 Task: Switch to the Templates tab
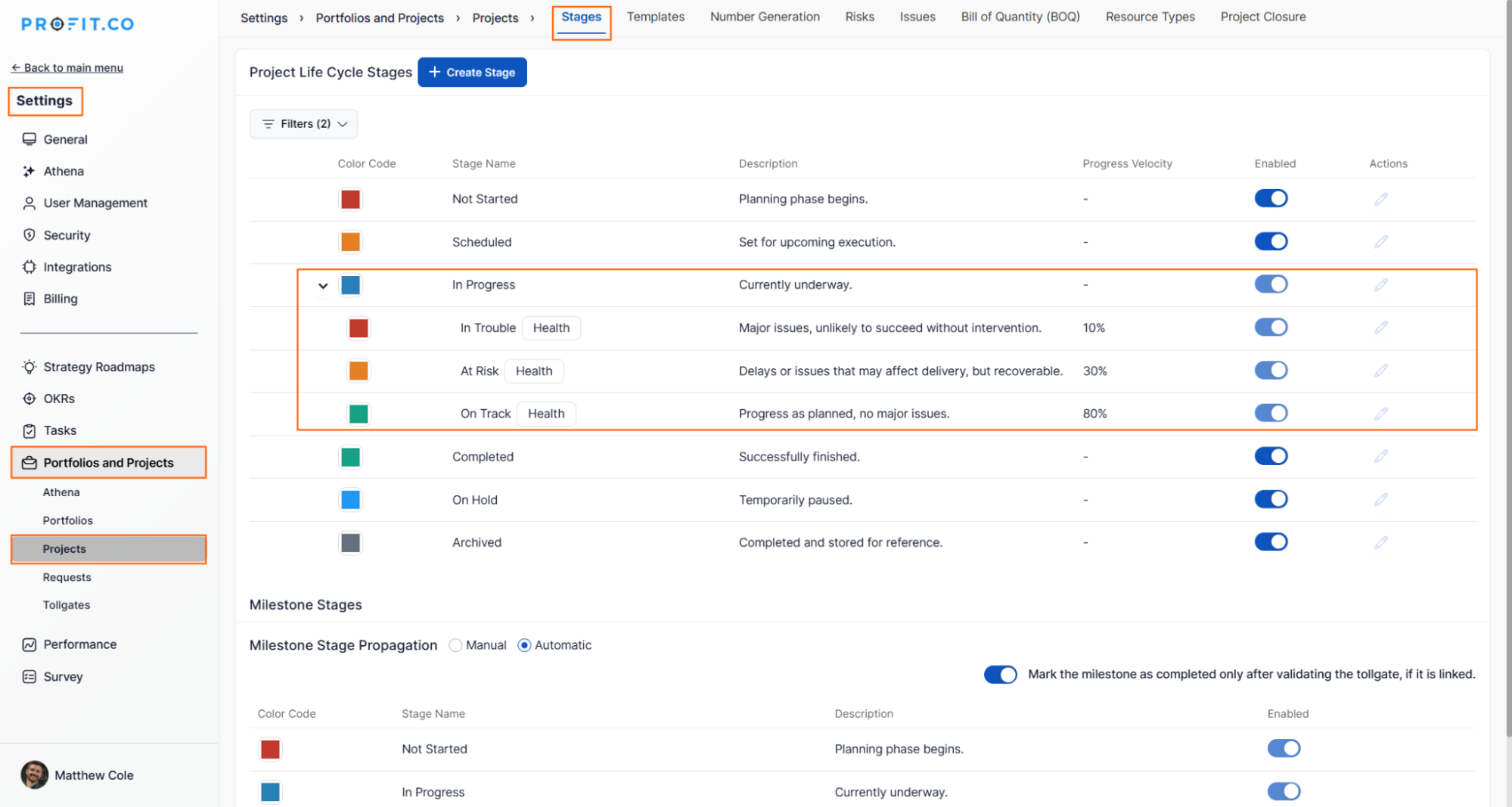(x=655, y=17)
